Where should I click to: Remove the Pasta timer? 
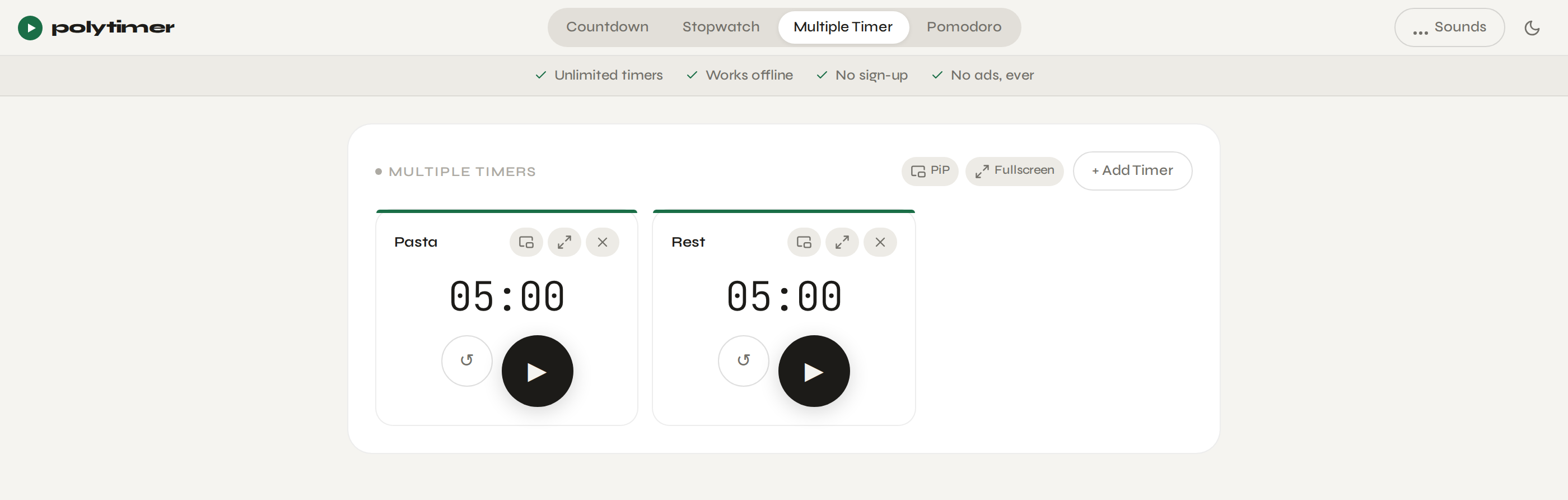tap(602, 242)
